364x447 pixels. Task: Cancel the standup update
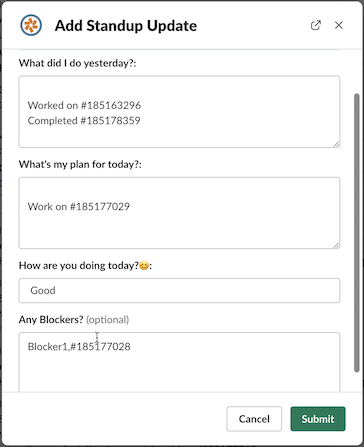tap(254, 419)
